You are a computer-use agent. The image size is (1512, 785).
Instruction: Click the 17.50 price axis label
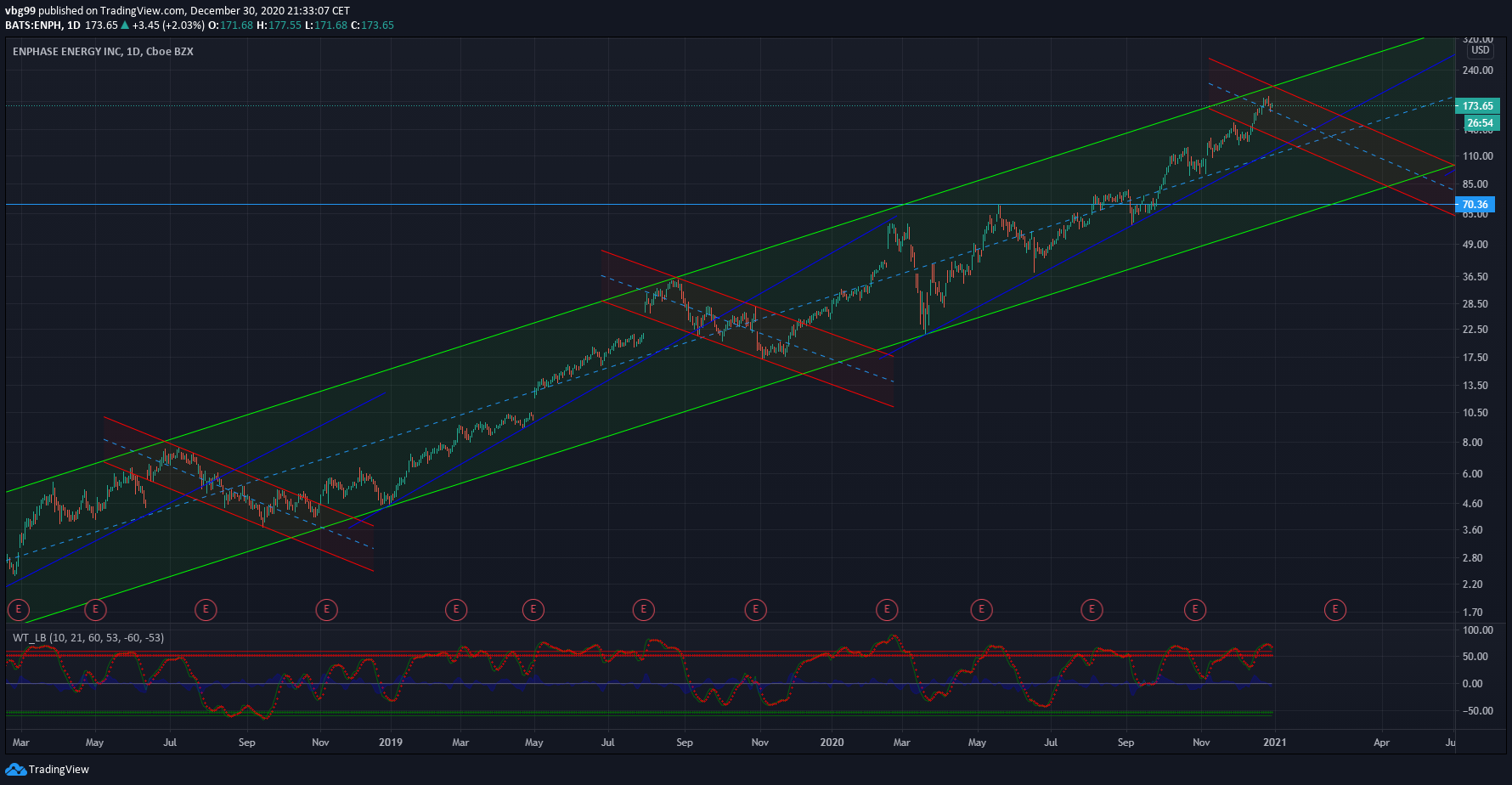tap(1475, 358)
